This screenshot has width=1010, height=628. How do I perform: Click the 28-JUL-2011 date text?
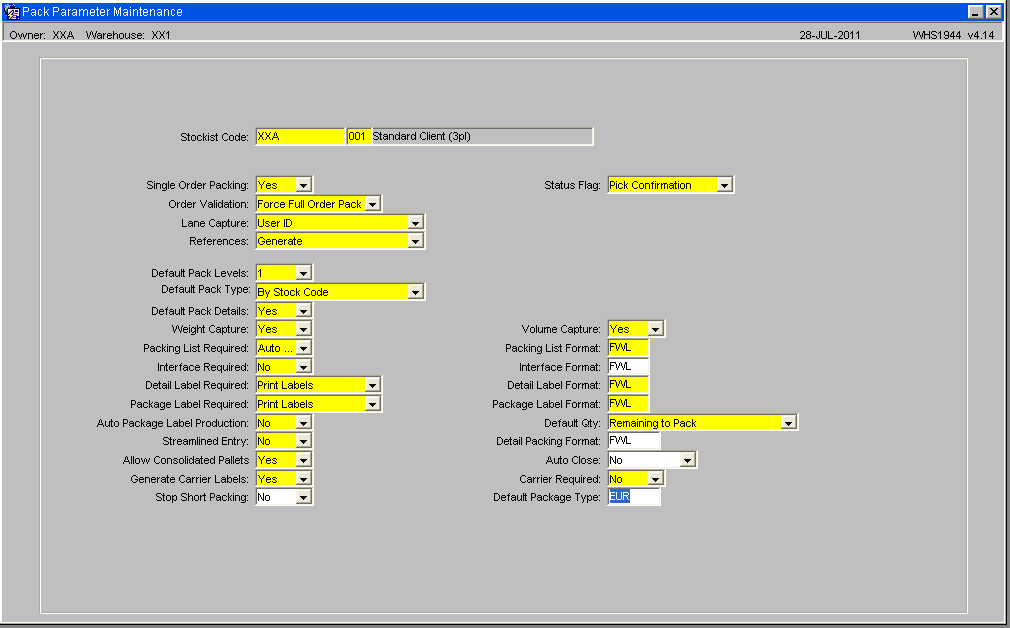[x=830, y=35]
